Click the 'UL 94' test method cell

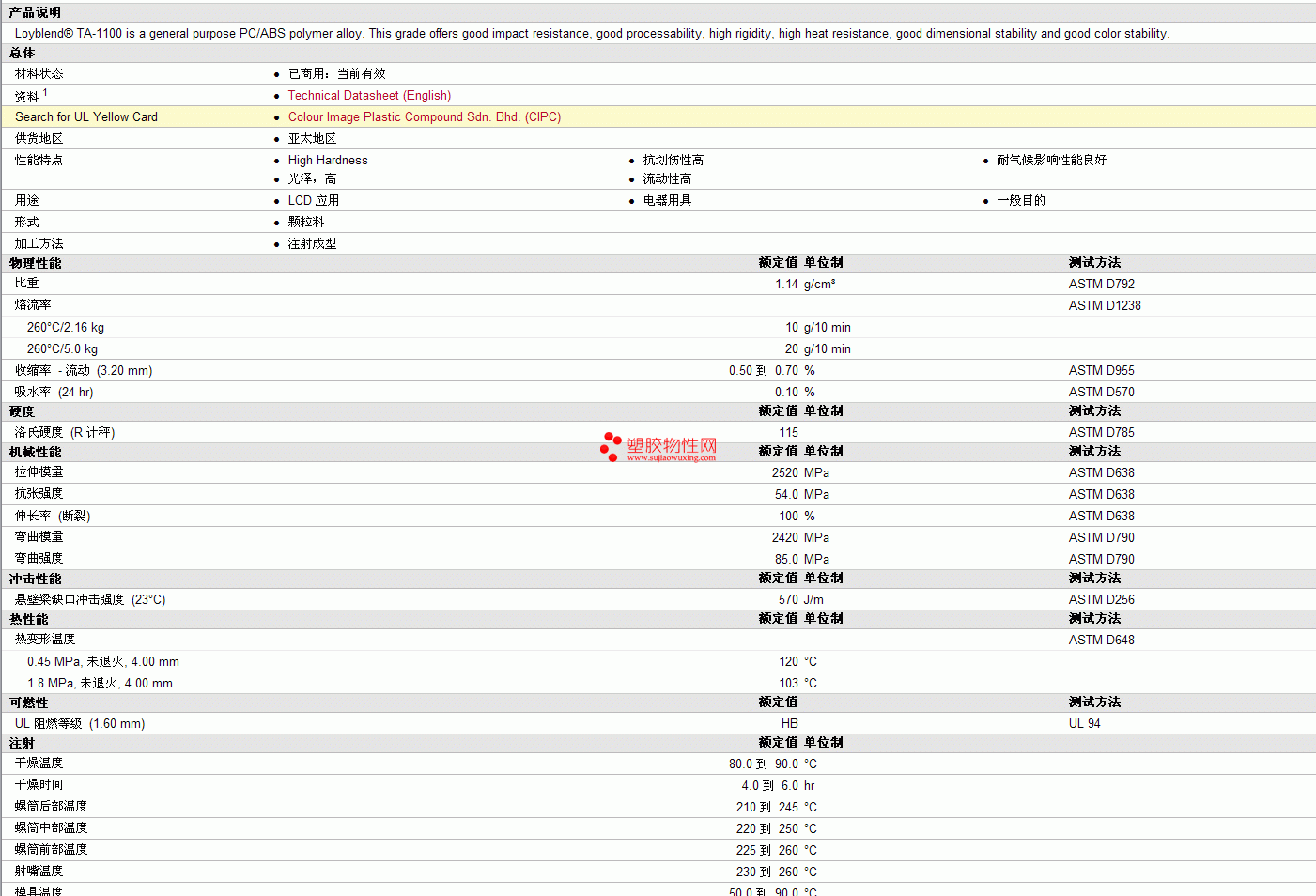(1084, 724)
